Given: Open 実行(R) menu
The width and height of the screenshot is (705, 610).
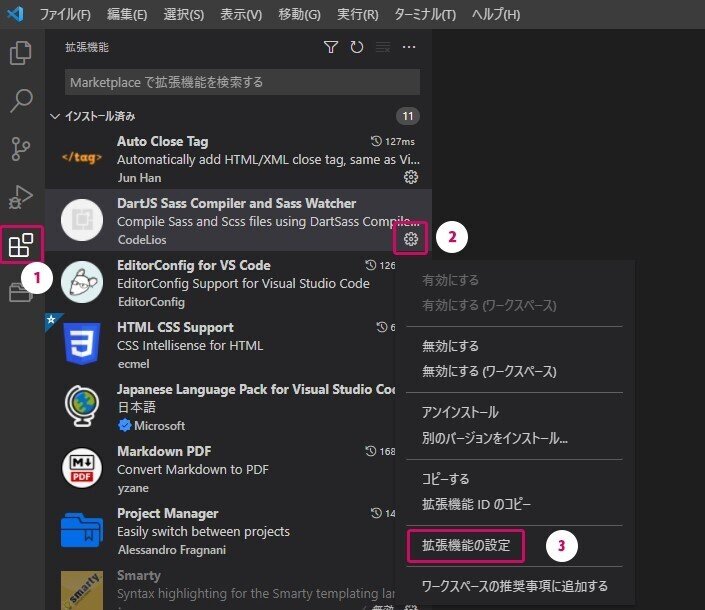Looking at the screenshot, I should coord(358,14).
